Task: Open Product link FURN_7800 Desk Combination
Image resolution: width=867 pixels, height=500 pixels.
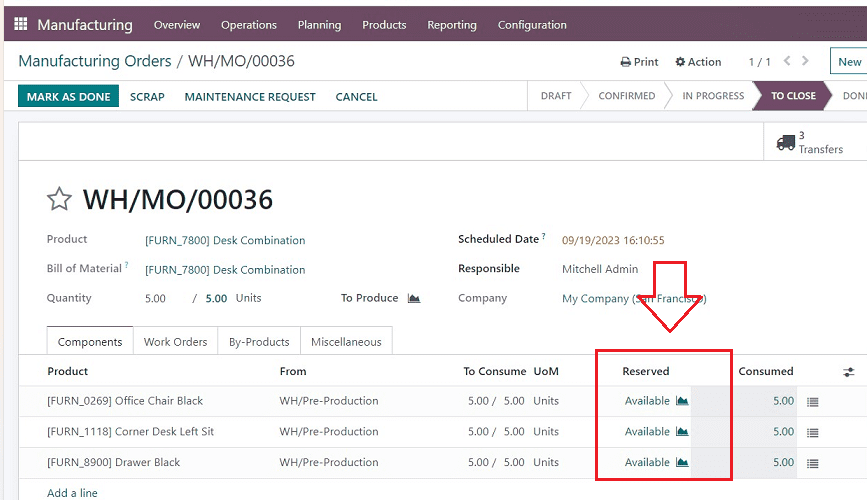Action: click(x=225, y=241)
